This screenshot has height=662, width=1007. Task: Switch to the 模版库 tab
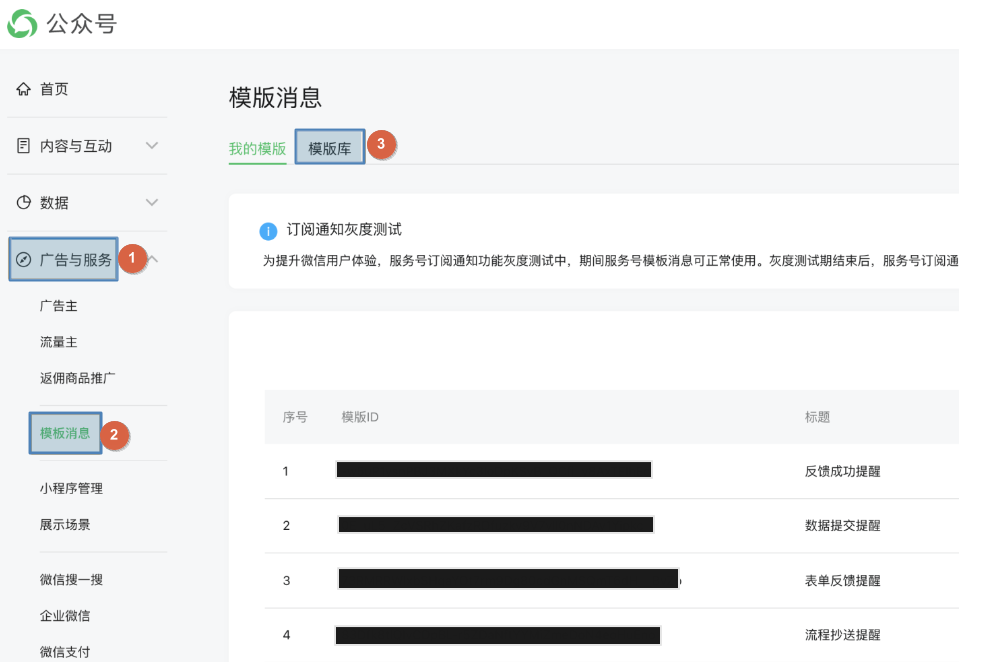pos(329,149)
